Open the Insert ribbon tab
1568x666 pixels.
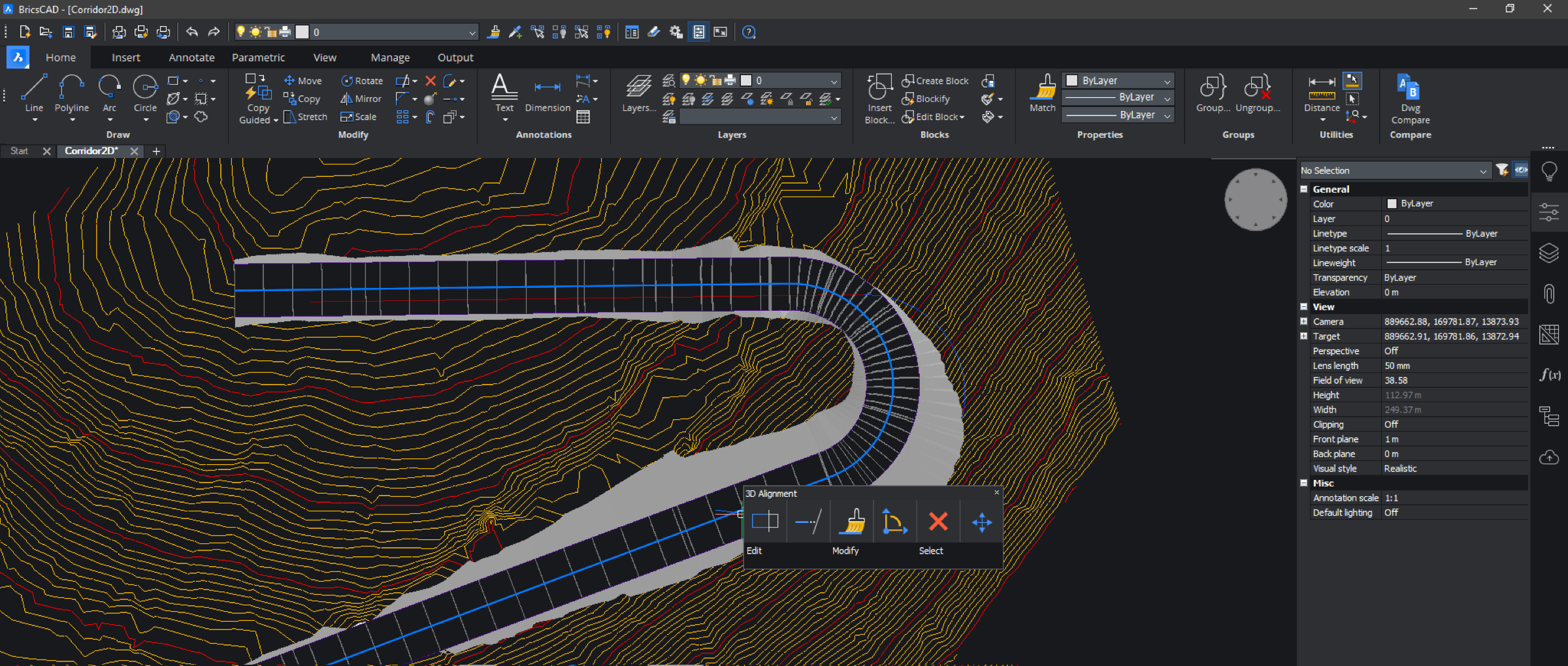coord(125,57)
